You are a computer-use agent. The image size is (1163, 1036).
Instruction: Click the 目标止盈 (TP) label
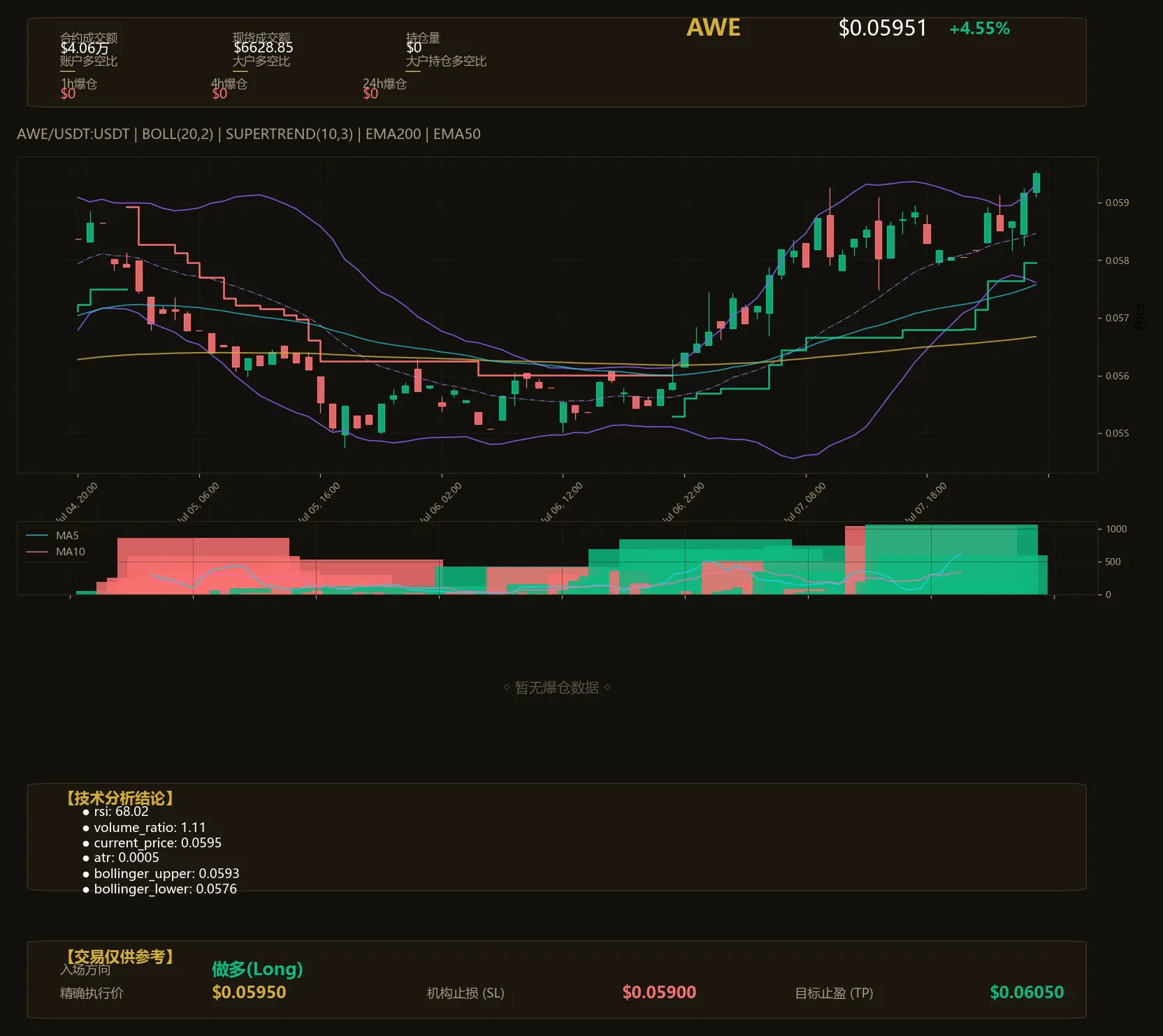[x=834, y=993]
